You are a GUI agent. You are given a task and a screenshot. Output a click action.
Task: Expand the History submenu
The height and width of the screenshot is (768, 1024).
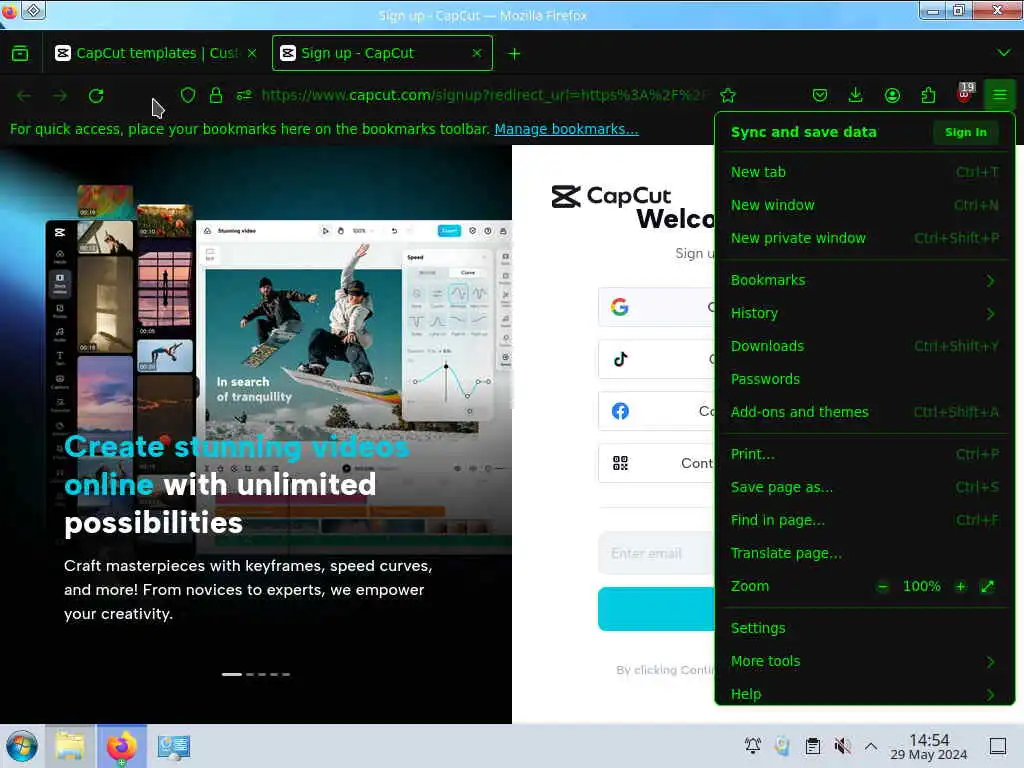click(865, 313)
